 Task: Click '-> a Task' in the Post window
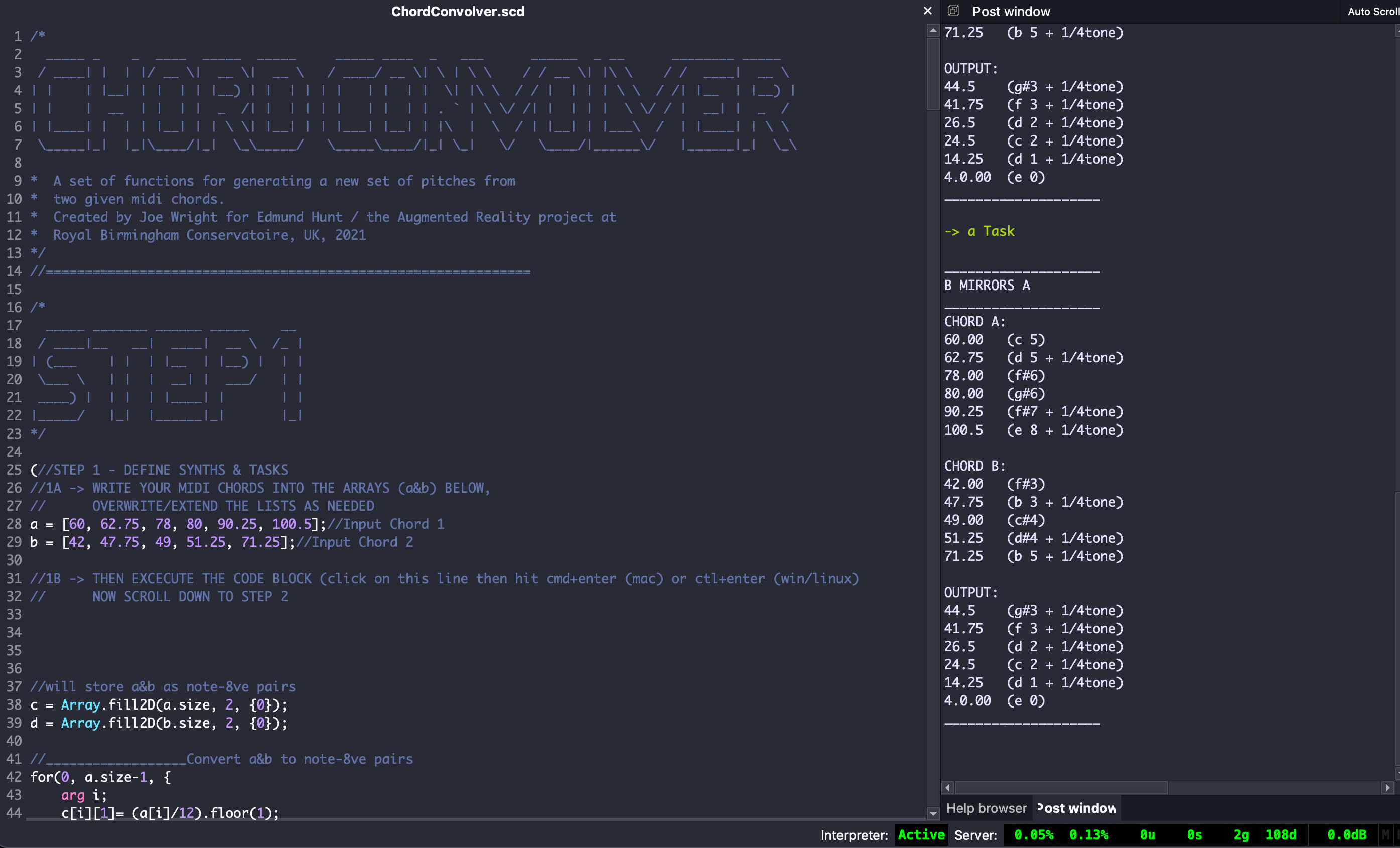[979, 231]
